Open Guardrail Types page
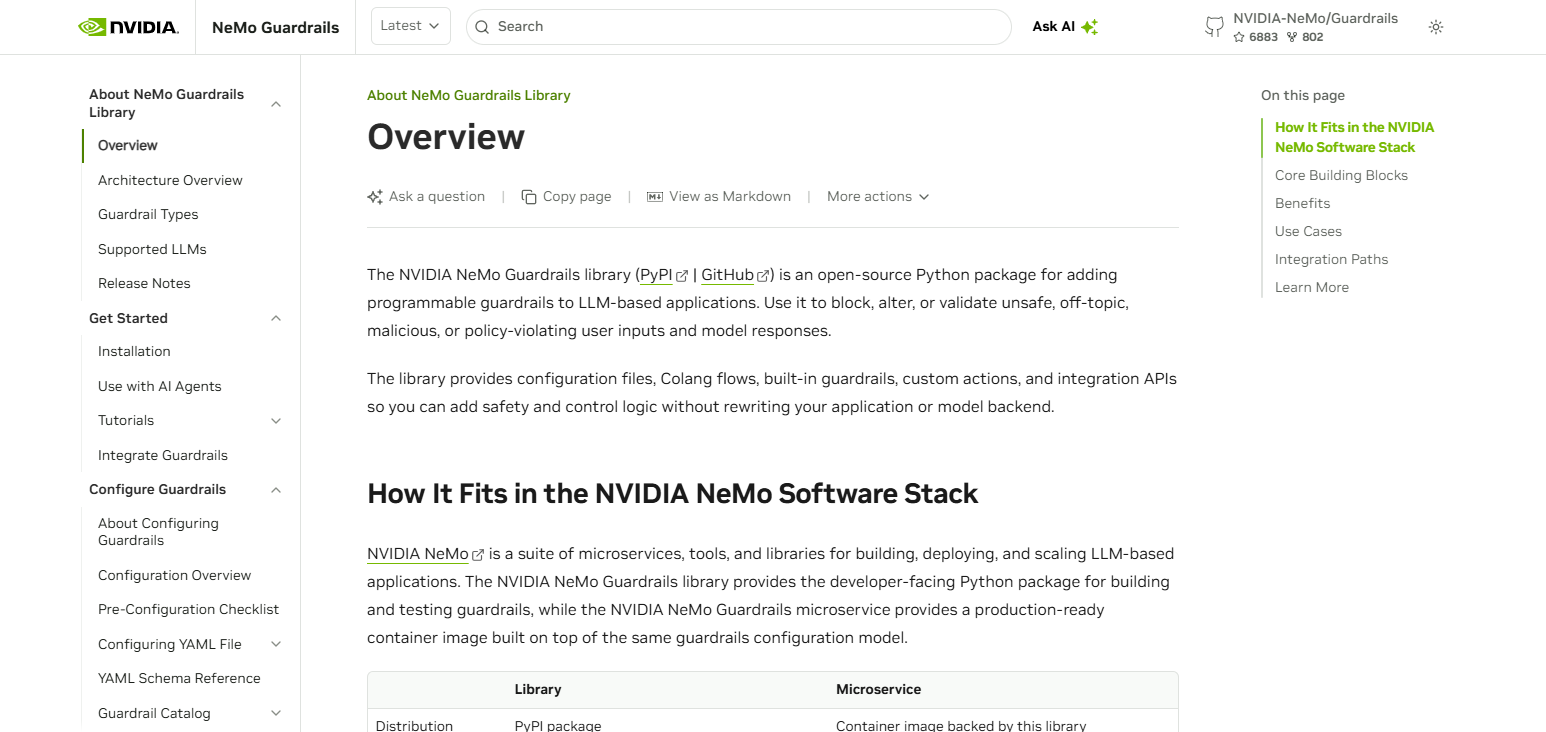This screenshot has height=732, width=1546. point(148,215)
